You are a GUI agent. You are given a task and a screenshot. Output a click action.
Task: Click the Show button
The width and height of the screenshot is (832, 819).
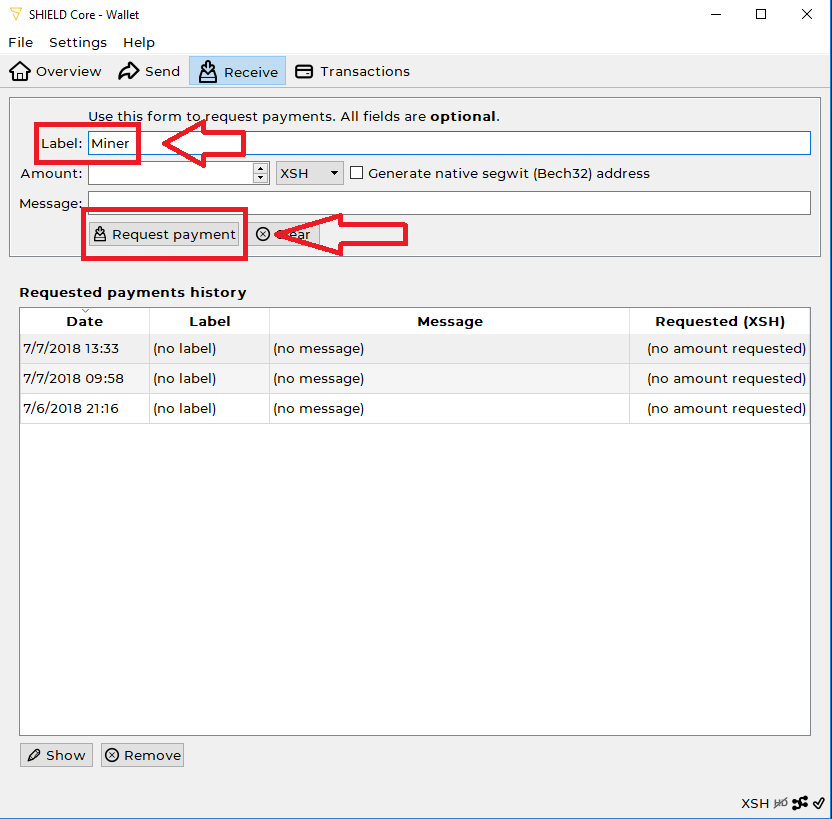pyautogui.click(x=56, y=755)
